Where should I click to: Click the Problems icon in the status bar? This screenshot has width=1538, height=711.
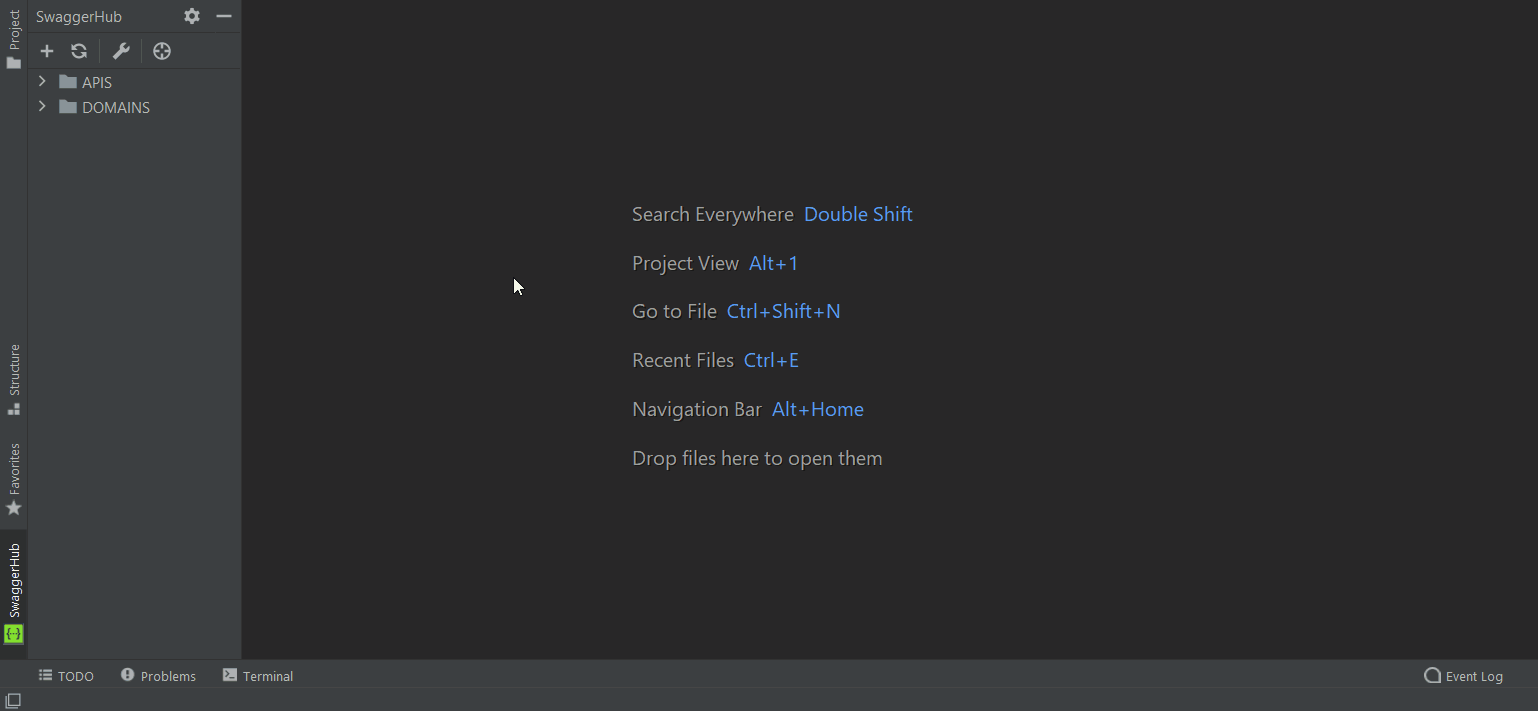point(128,676)
